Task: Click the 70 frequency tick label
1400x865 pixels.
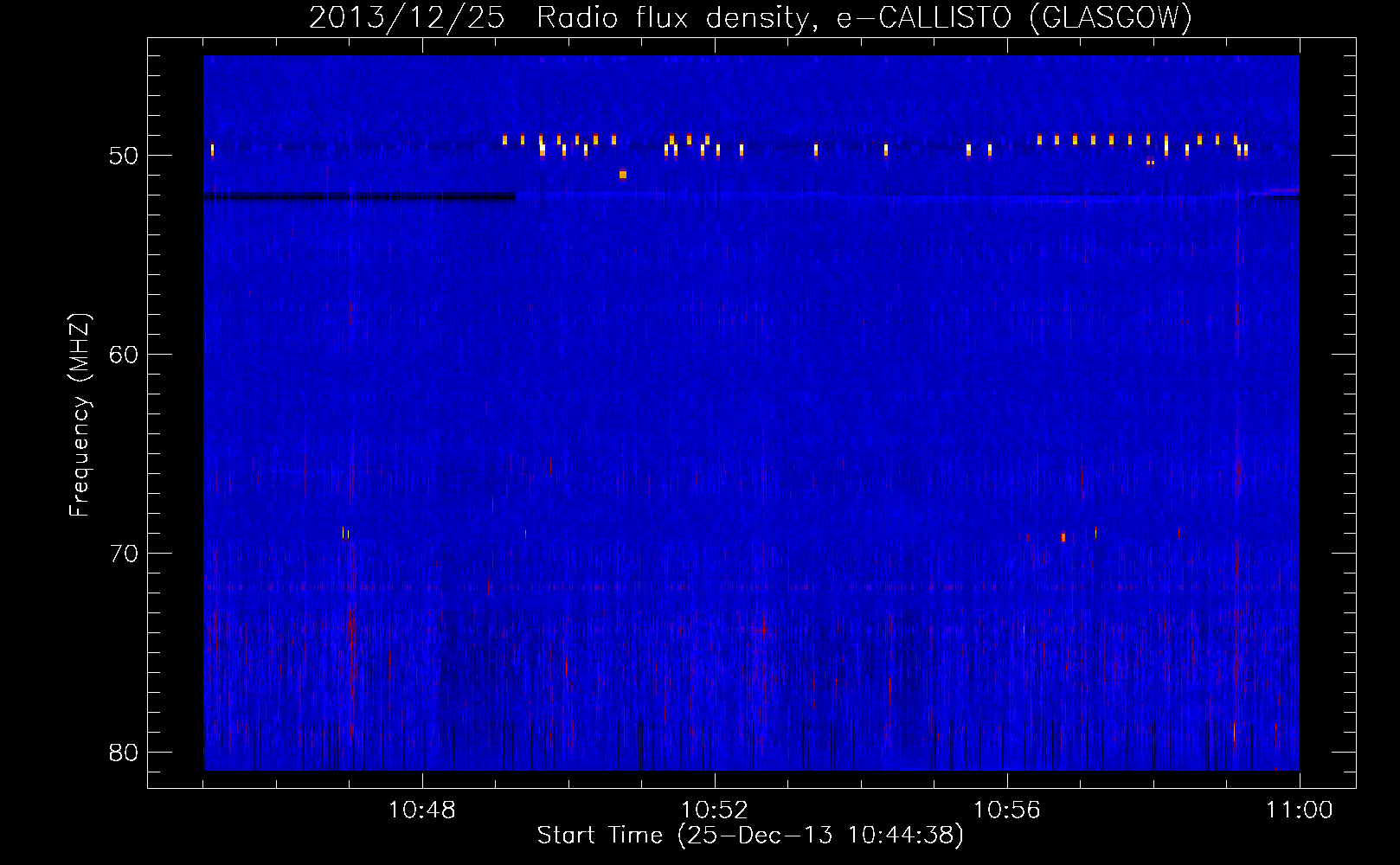Action: pos(125,554)
